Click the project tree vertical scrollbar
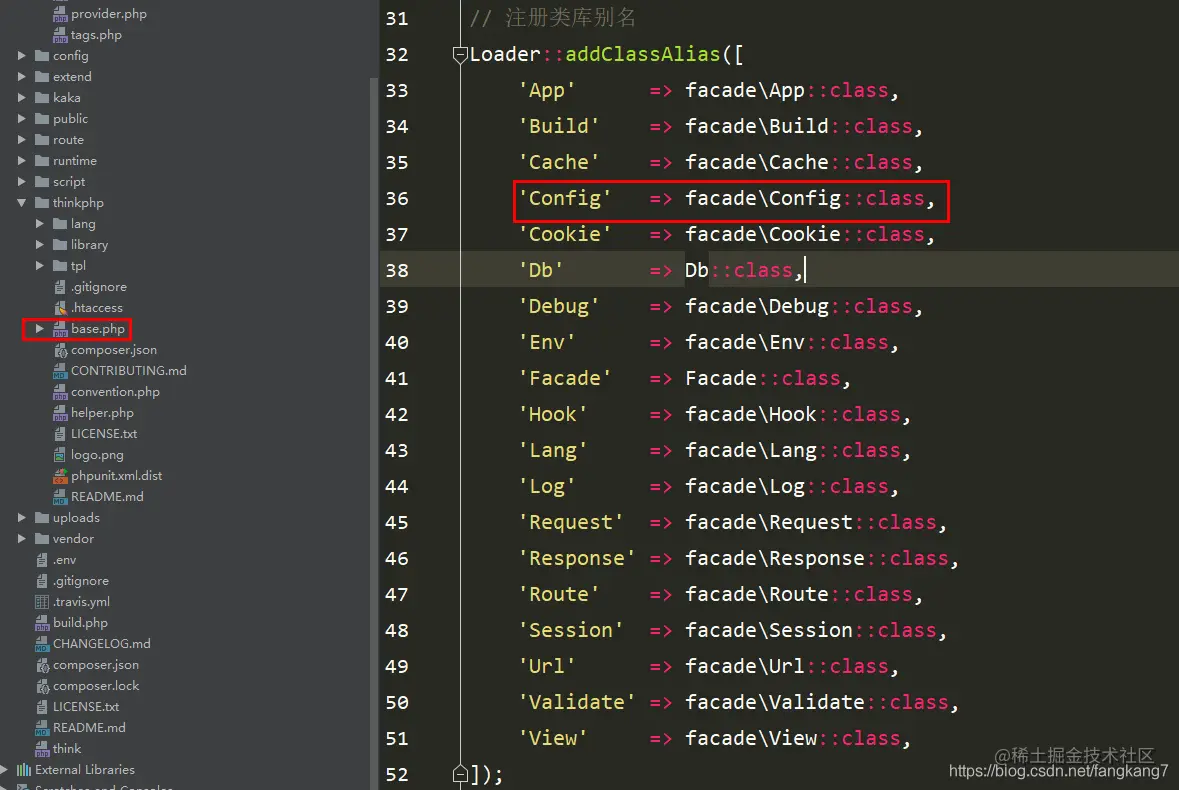Viewport: 1179px width, 790px height. point(374,432)
